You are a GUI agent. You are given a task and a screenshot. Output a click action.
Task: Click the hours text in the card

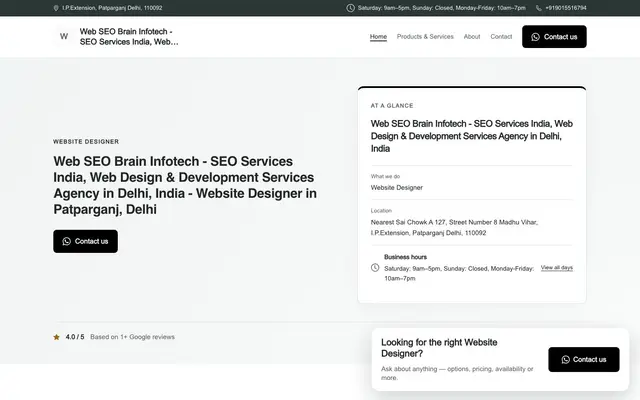459,273
